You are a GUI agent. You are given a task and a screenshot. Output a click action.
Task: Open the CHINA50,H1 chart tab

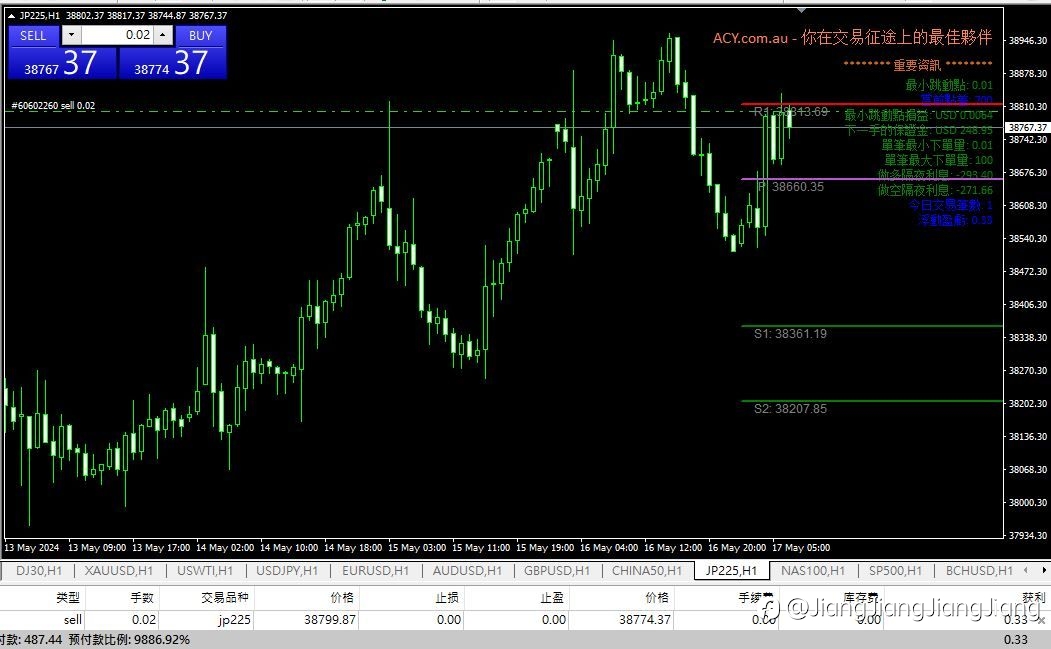pyautogui.click(x=647, y=571)
